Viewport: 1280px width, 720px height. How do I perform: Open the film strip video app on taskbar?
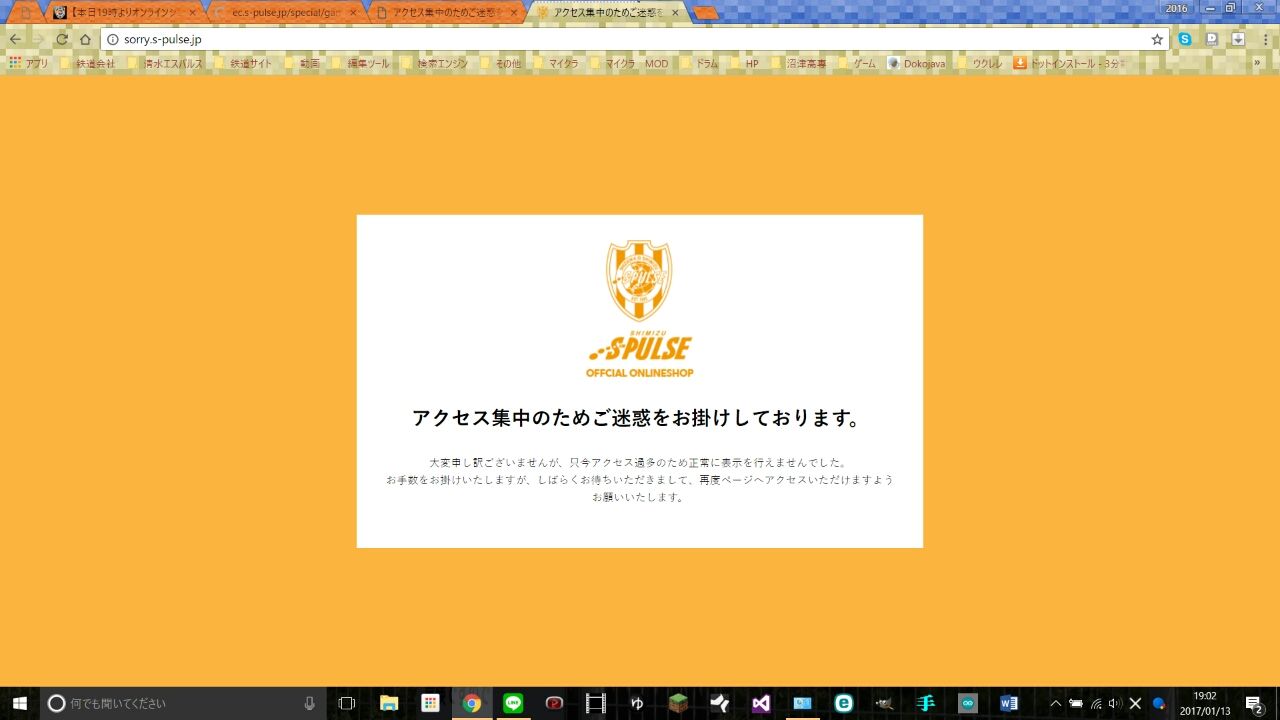pos(596,703)
